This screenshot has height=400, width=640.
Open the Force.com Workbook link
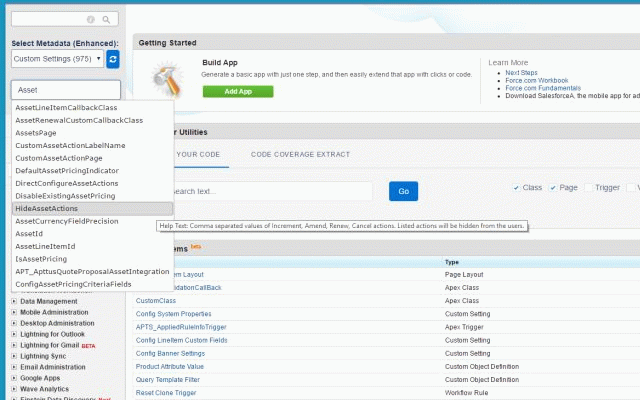pos(536,81)
